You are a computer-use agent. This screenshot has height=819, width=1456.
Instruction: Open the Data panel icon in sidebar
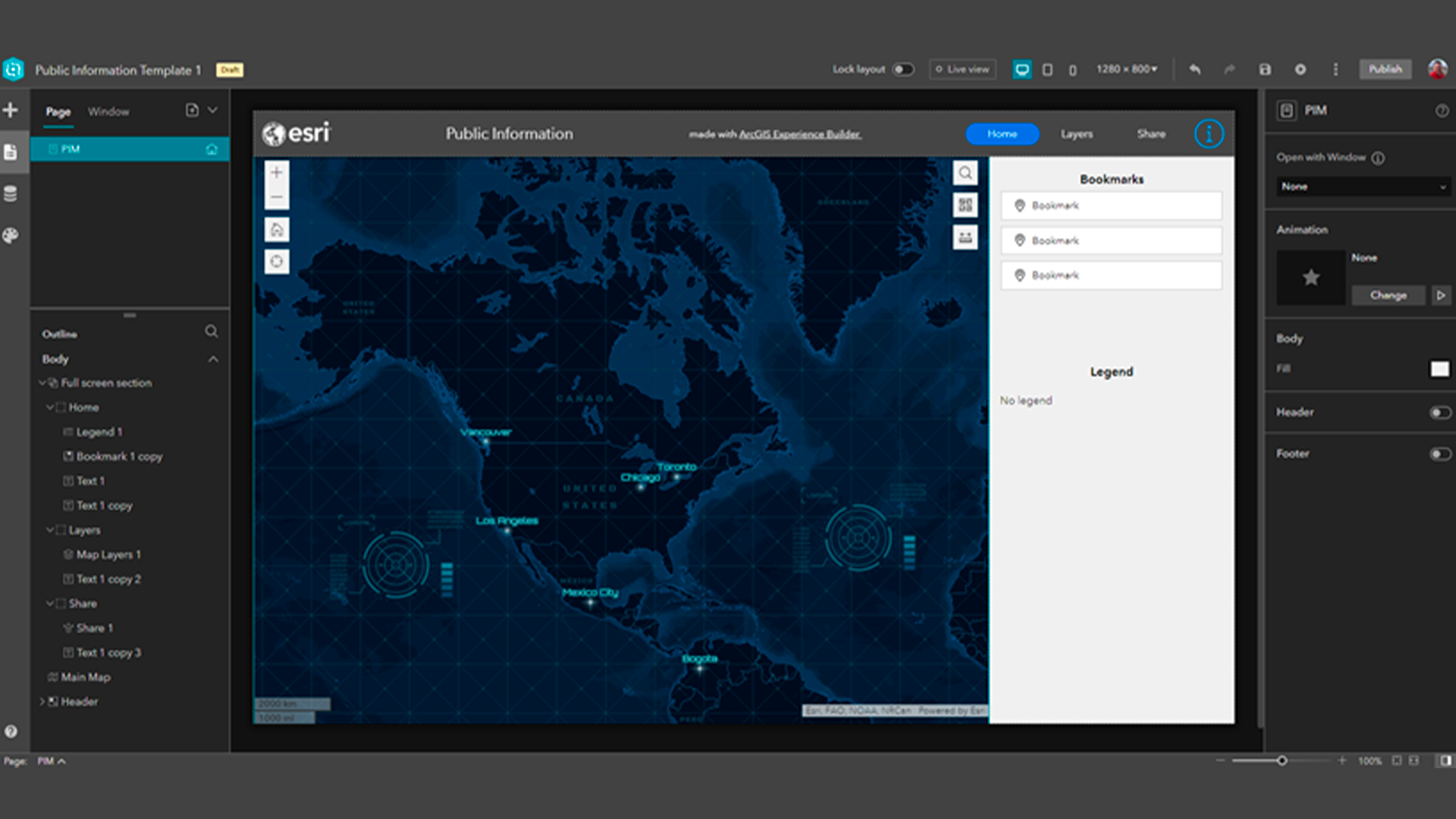pos(11,194)
